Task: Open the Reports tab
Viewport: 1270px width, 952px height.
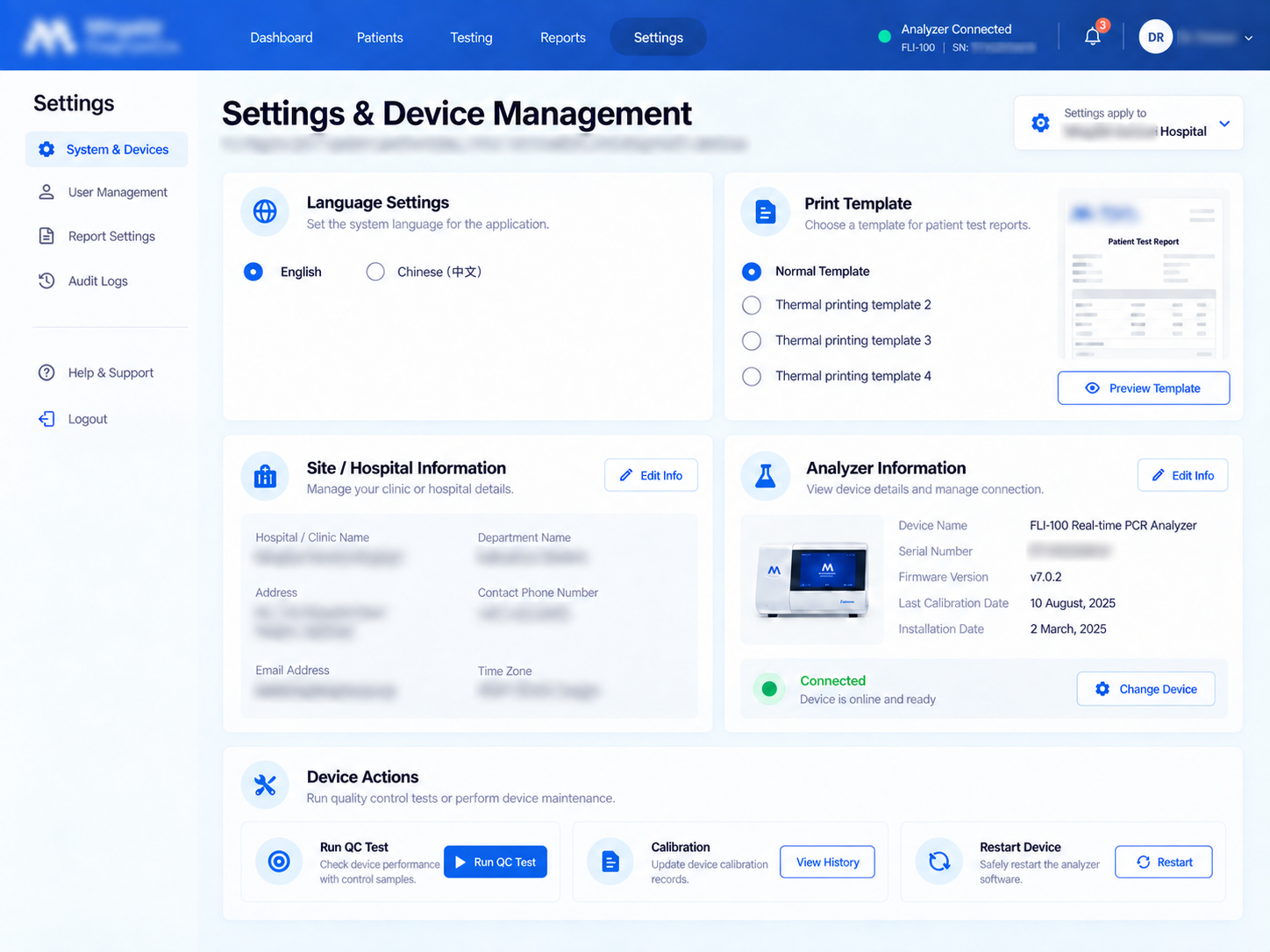Action: click(563, 38)
